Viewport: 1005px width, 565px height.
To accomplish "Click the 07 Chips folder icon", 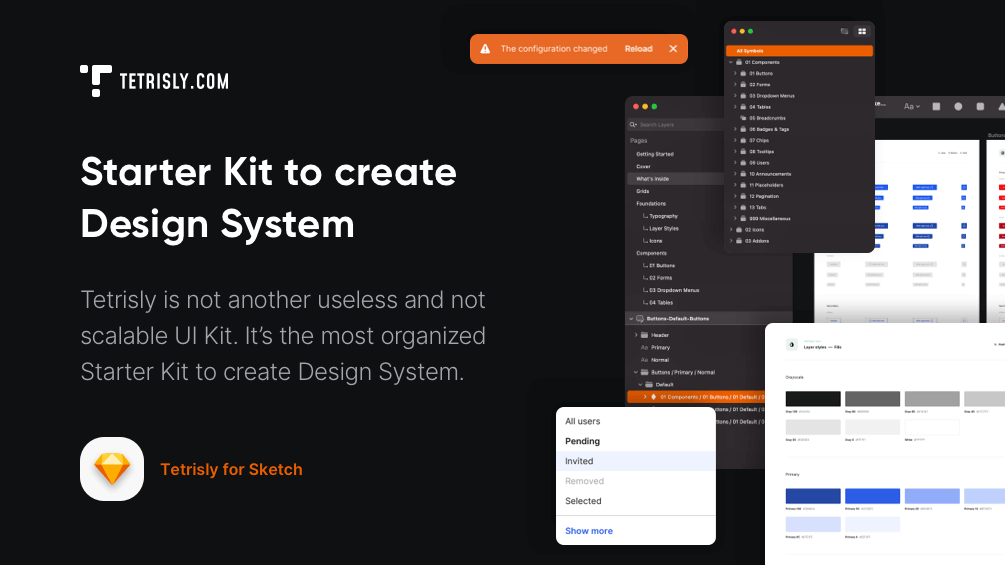I will click(743, 140).
